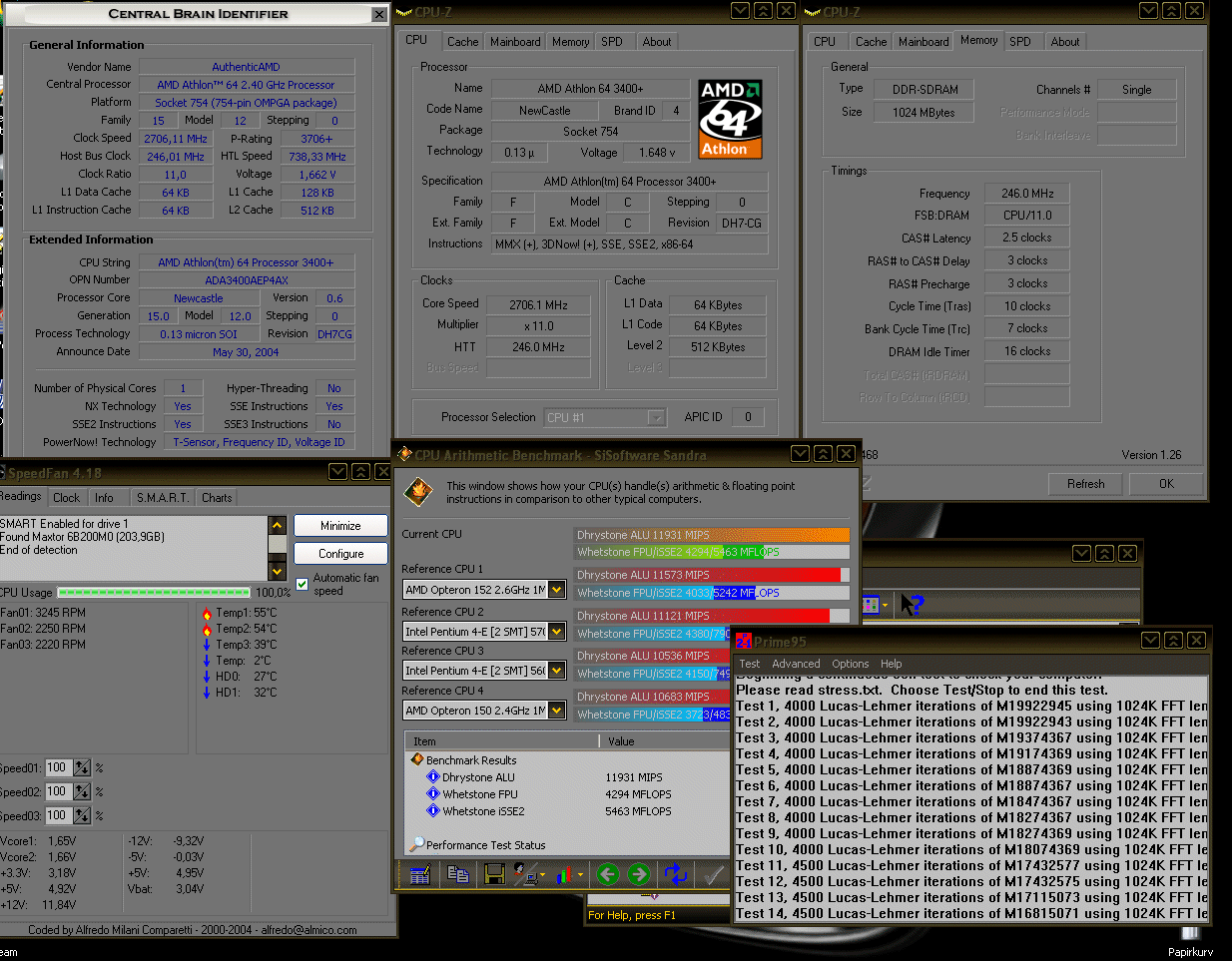Click the Opteron 152 Dhrystone ALU red bar
The image size is (1232, 961).
(712, 575)
